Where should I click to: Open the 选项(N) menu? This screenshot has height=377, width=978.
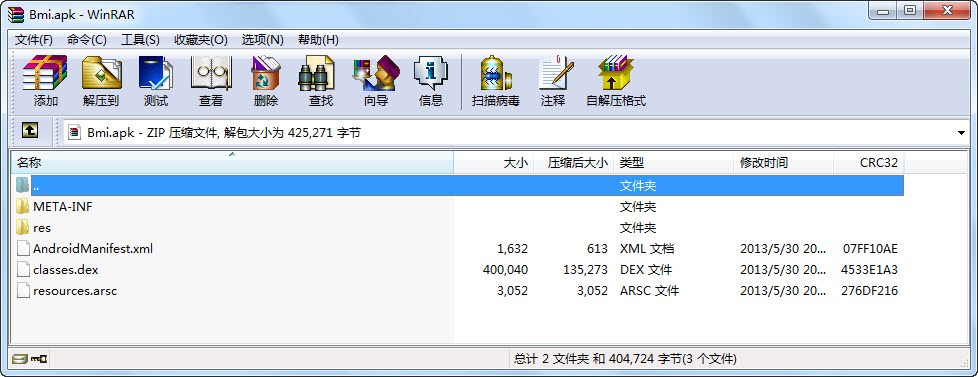(263, 40)
